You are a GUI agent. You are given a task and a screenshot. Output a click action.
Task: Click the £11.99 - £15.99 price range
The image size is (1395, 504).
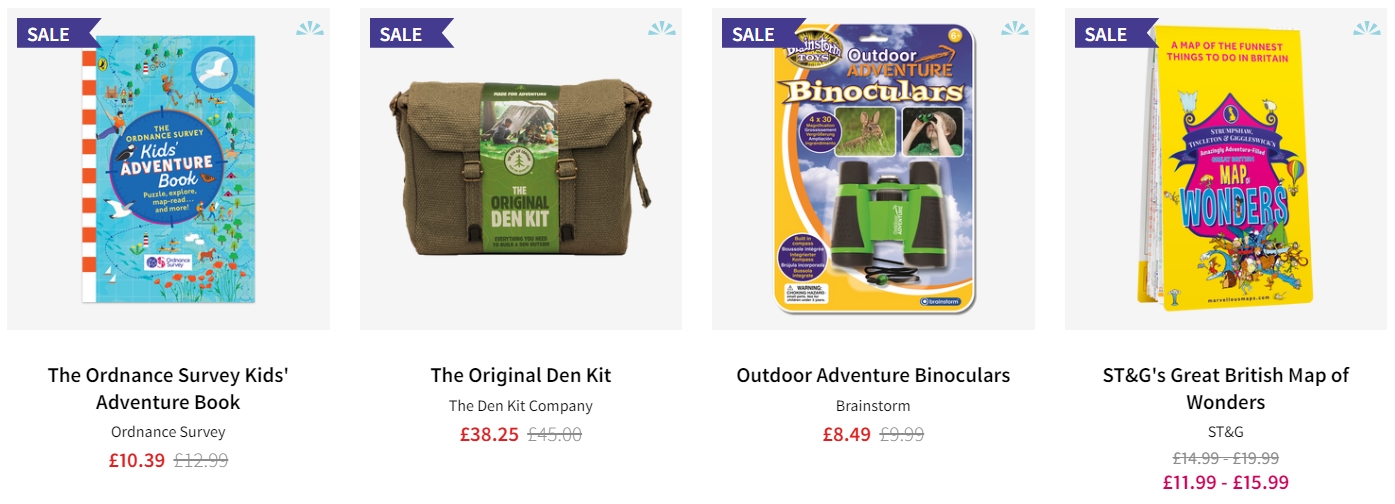(x=1226, y=482)
